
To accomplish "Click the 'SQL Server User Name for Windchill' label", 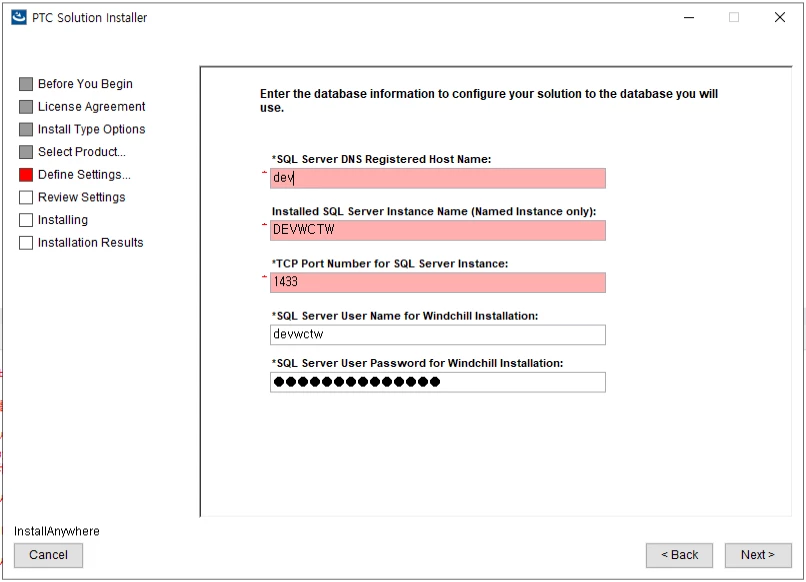I will pos(405,316).
